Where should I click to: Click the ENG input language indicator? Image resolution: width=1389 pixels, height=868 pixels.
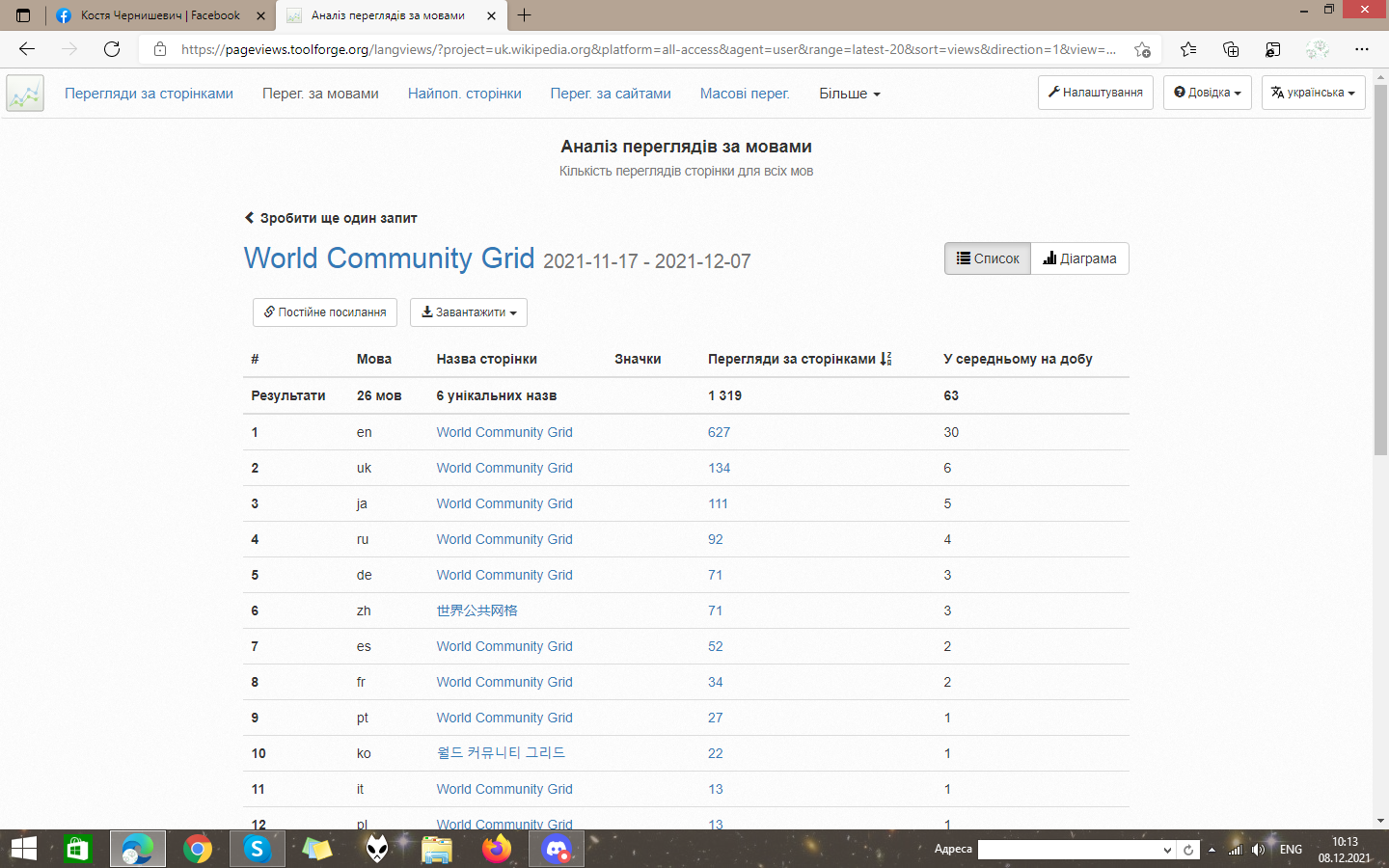1291,850
